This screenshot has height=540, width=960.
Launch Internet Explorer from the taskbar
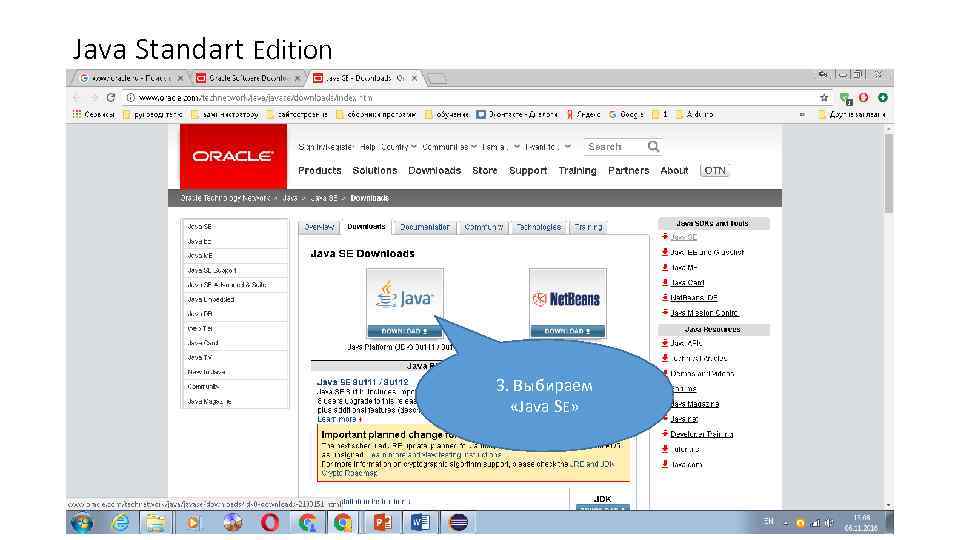[120, 522]
